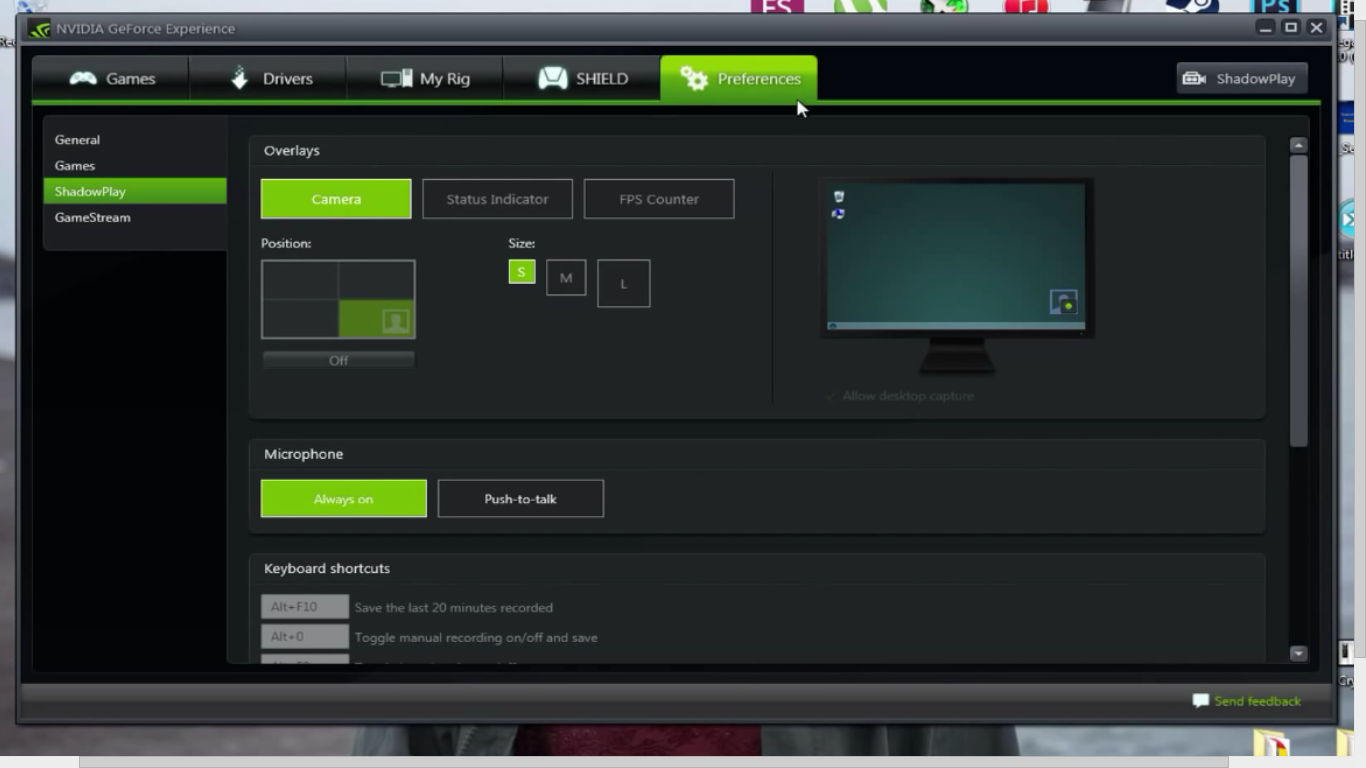Close the GeForce Experience window
1366x768 pixels.
(1316, 28)
